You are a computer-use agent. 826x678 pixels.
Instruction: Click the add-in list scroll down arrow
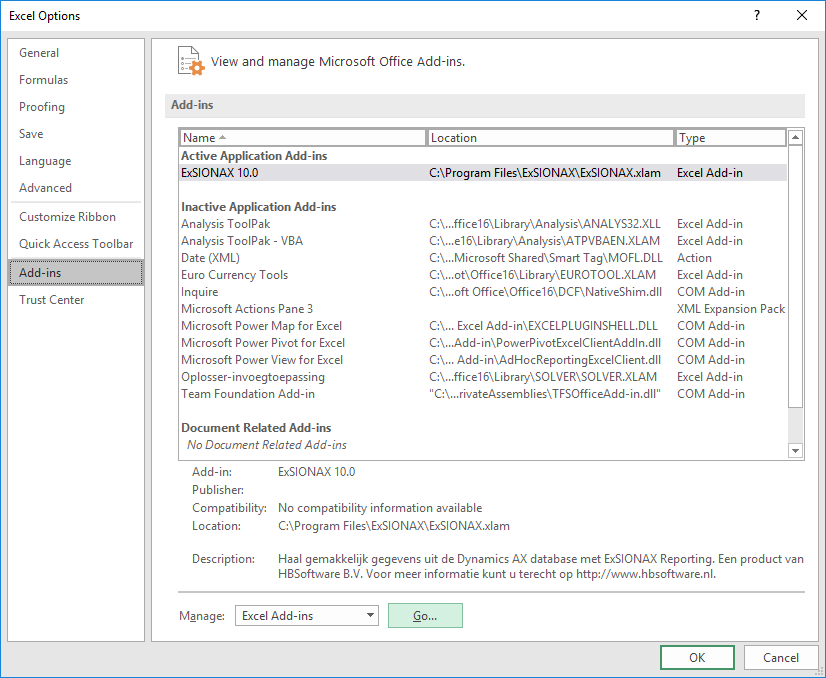795,451
